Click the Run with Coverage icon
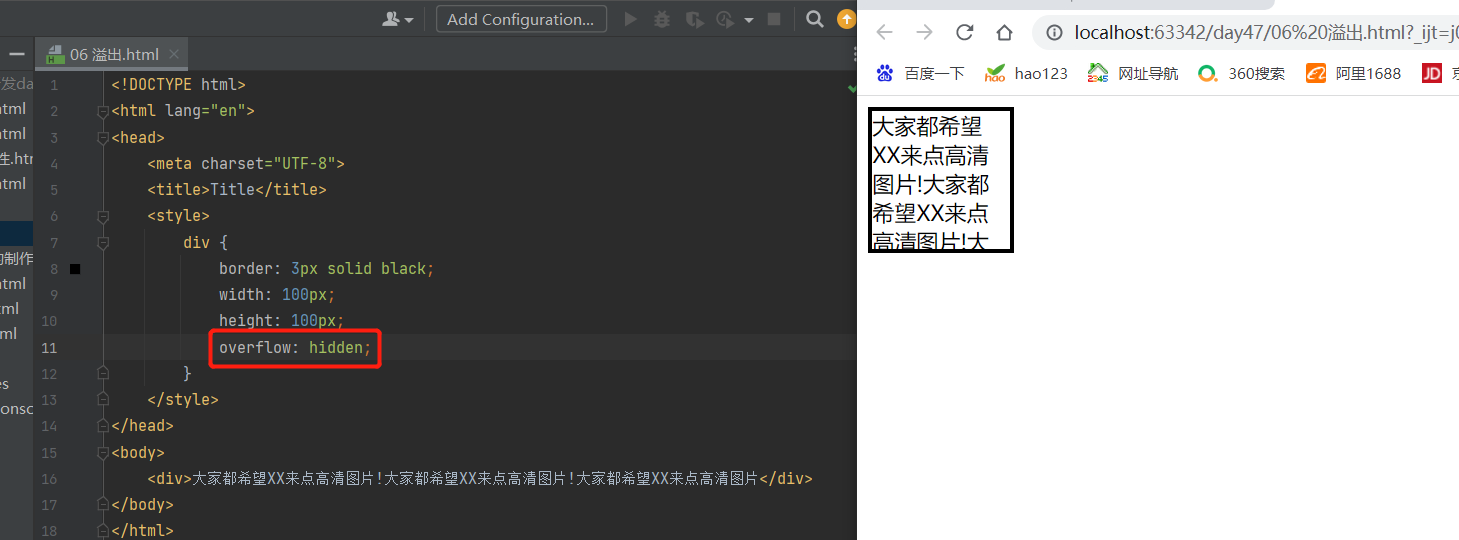The height and width of the screenshot is (540, 1459). pos(693,19)
